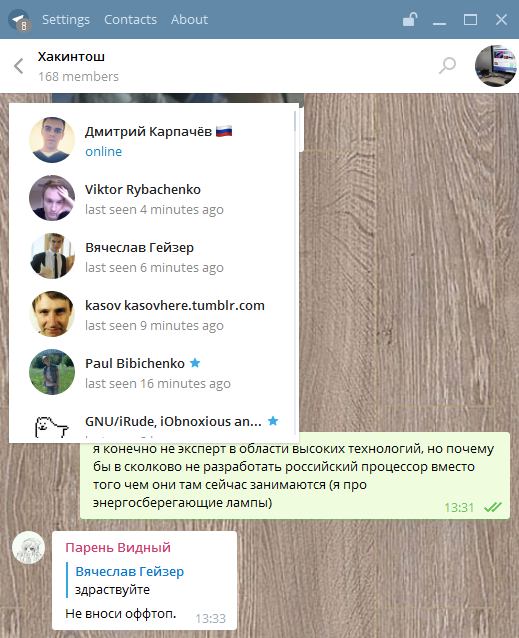This screenshot has width=519, height=638.
Task: Click the Парень Видный sender name
Action: (118, 547)
